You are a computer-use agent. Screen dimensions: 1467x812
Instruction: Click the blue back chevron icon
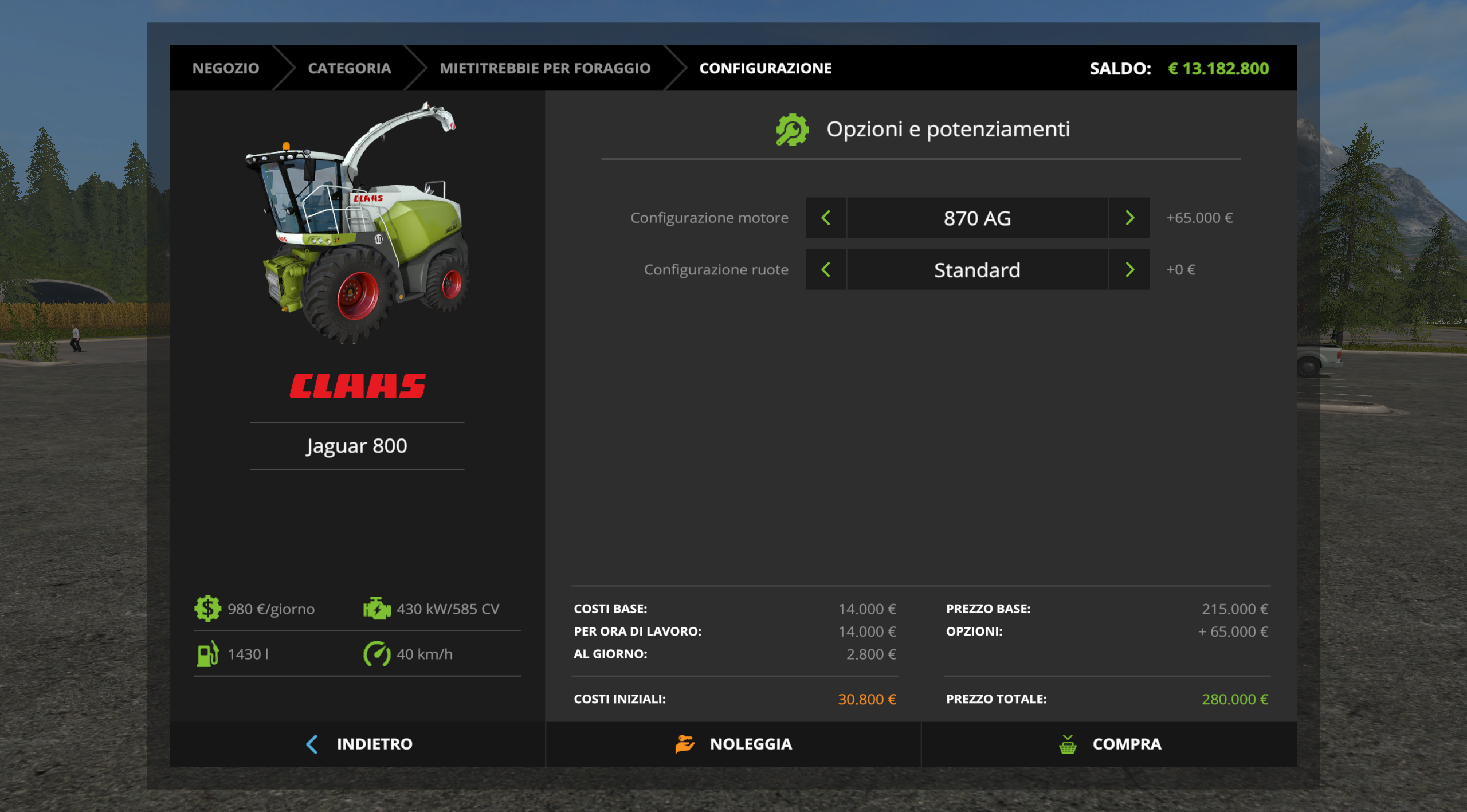tap(312, 744)
